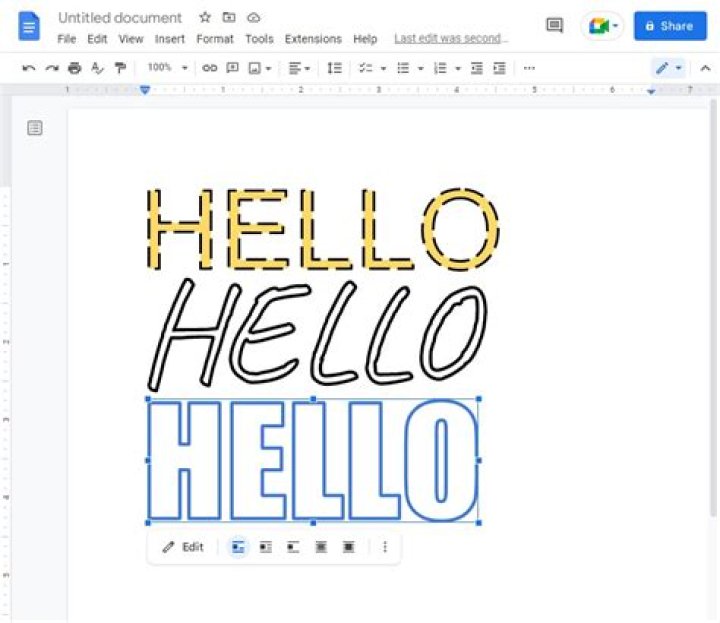720x623 pixels.
Task: Open the Insert menu
Action: [170, 39]
